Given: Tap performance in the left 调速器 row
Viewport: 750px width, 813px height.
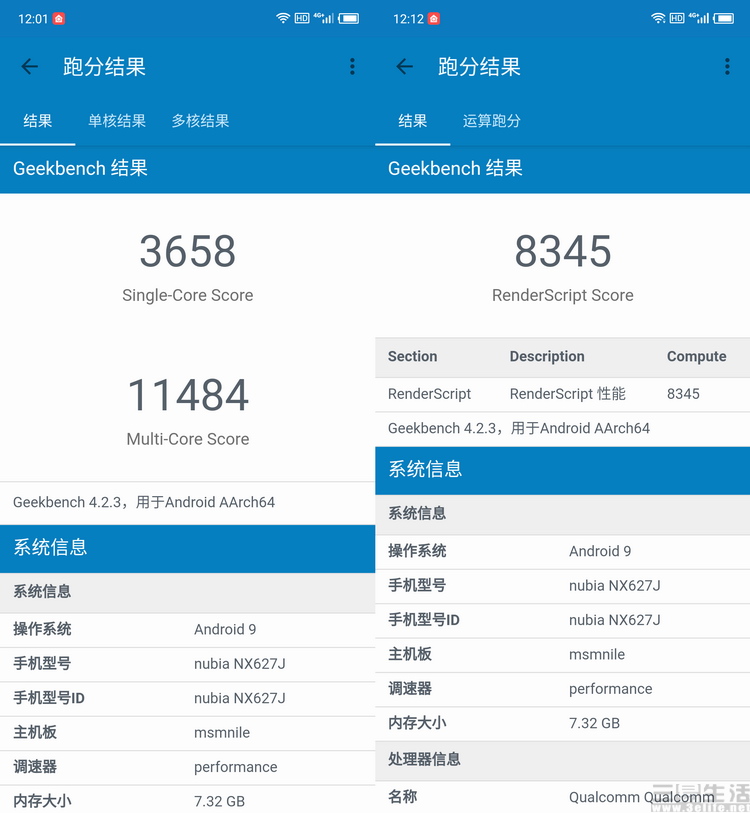Looking at the screenshot, I should (235, 767).
